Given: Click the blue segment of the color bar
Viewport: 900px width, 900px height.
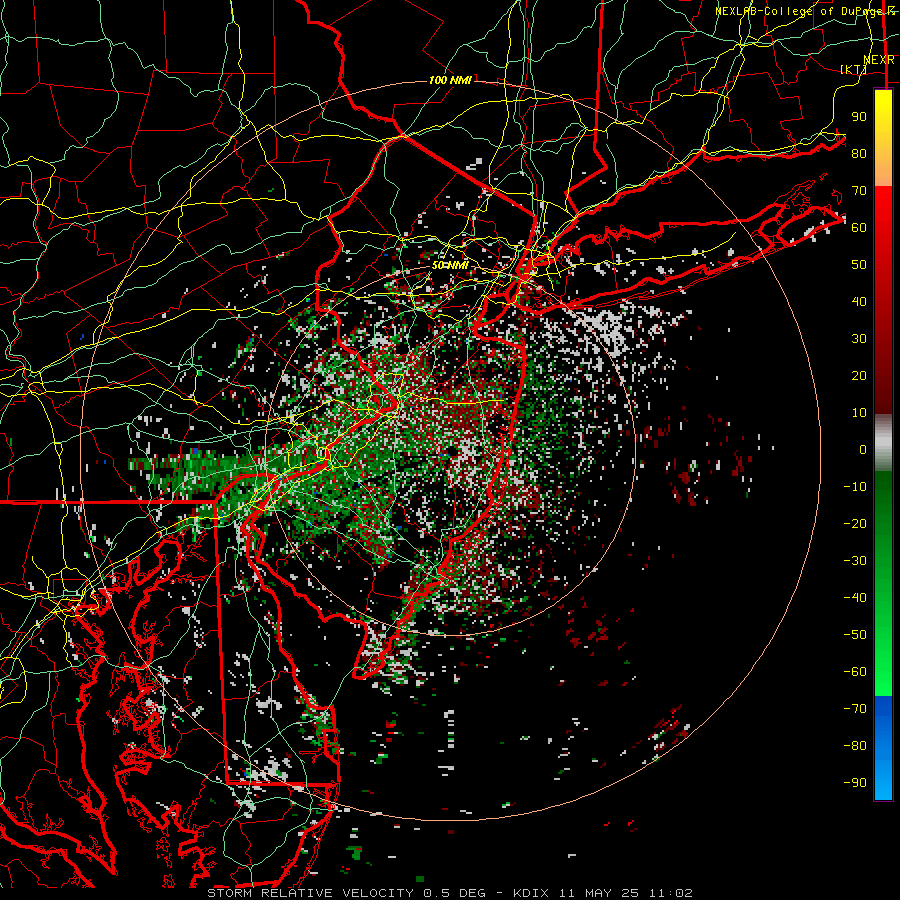Looking at the screenshot, I should pos(883,748).
